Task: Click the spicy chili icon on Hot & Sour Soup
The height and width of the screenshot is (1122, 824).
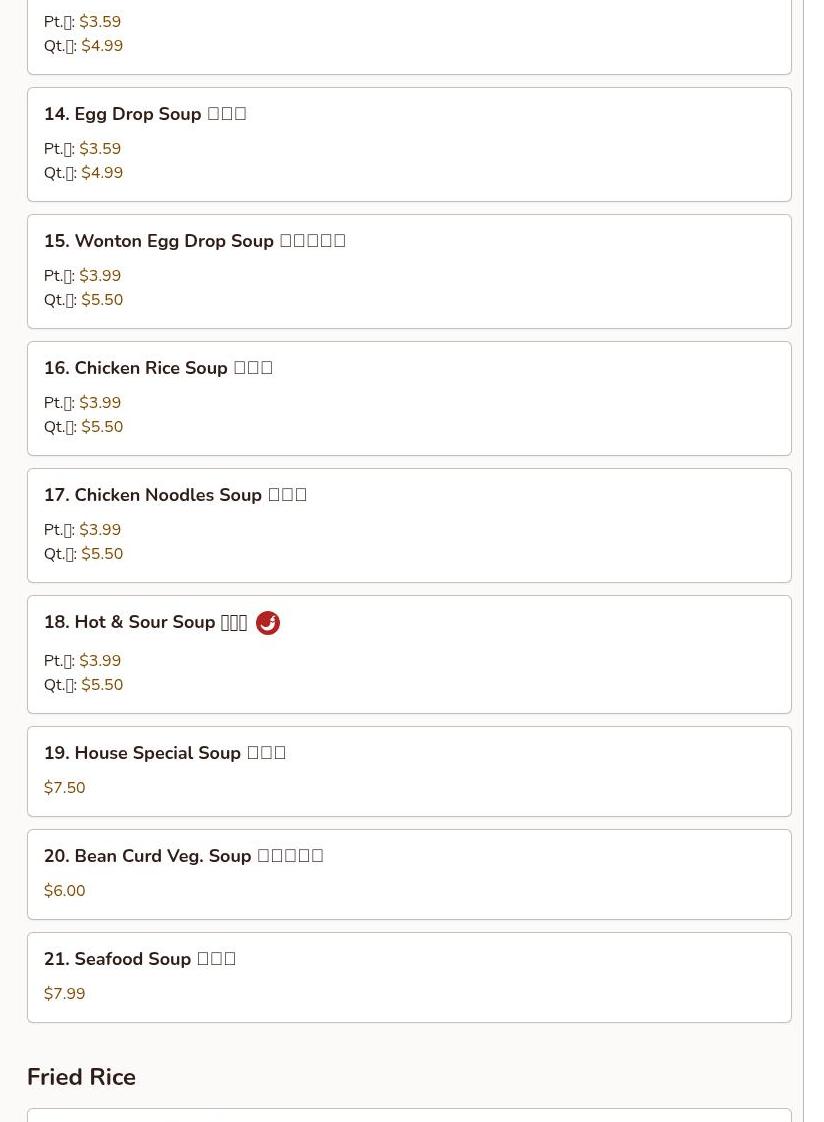Action: pyautogui.click(x=268, y=623)
